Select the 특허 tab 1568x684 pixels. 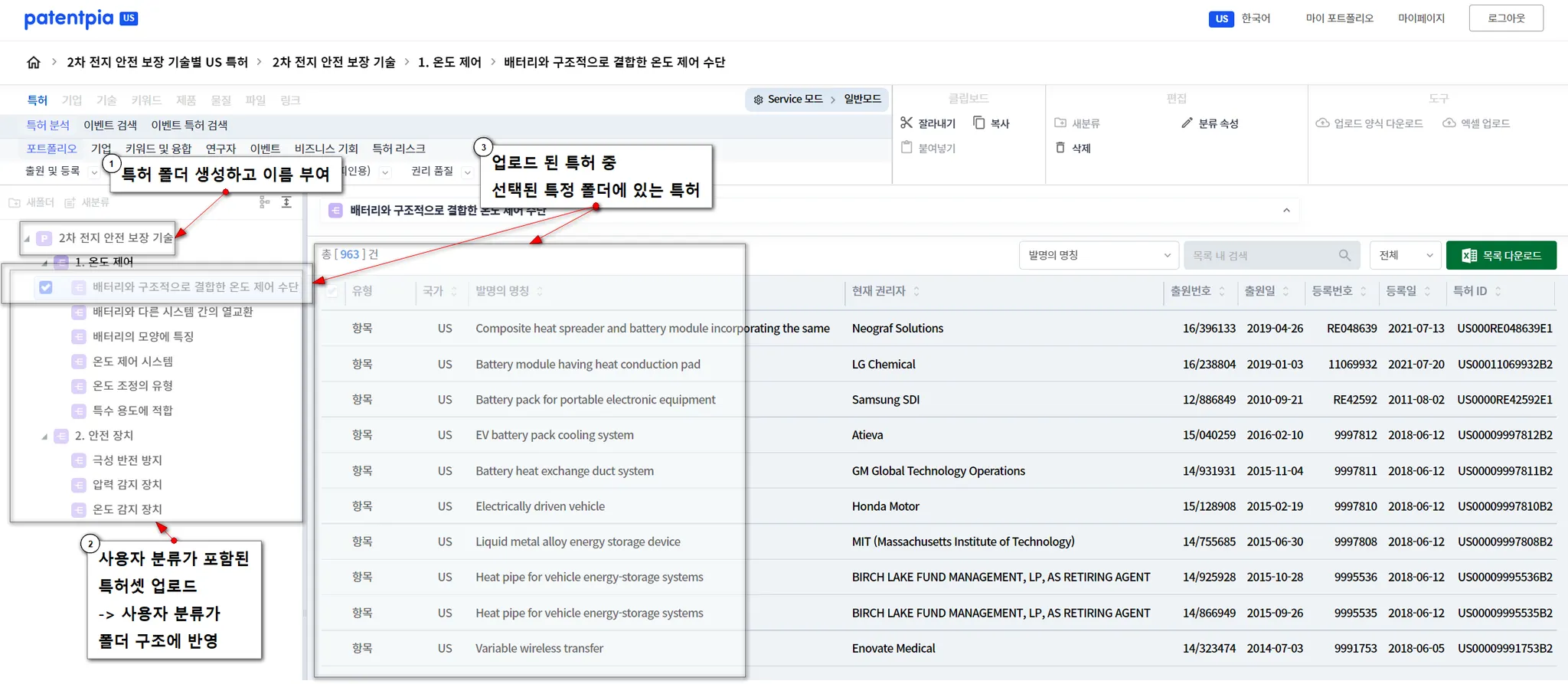(x=38, y=100)
